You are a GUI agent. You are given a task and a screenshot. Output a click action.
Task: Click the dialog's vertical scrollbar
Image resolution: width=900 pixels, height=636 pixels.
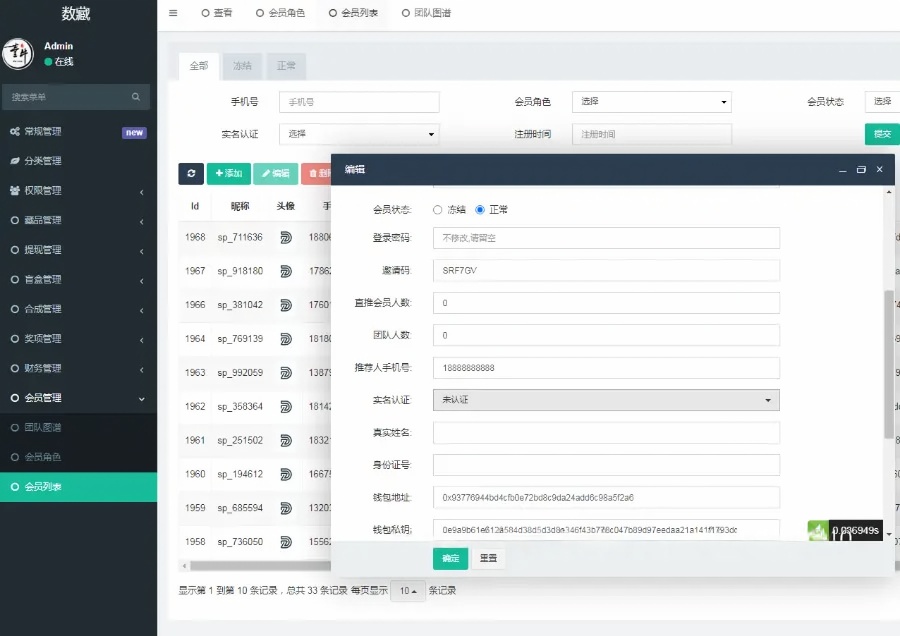[x=888, y=365]
